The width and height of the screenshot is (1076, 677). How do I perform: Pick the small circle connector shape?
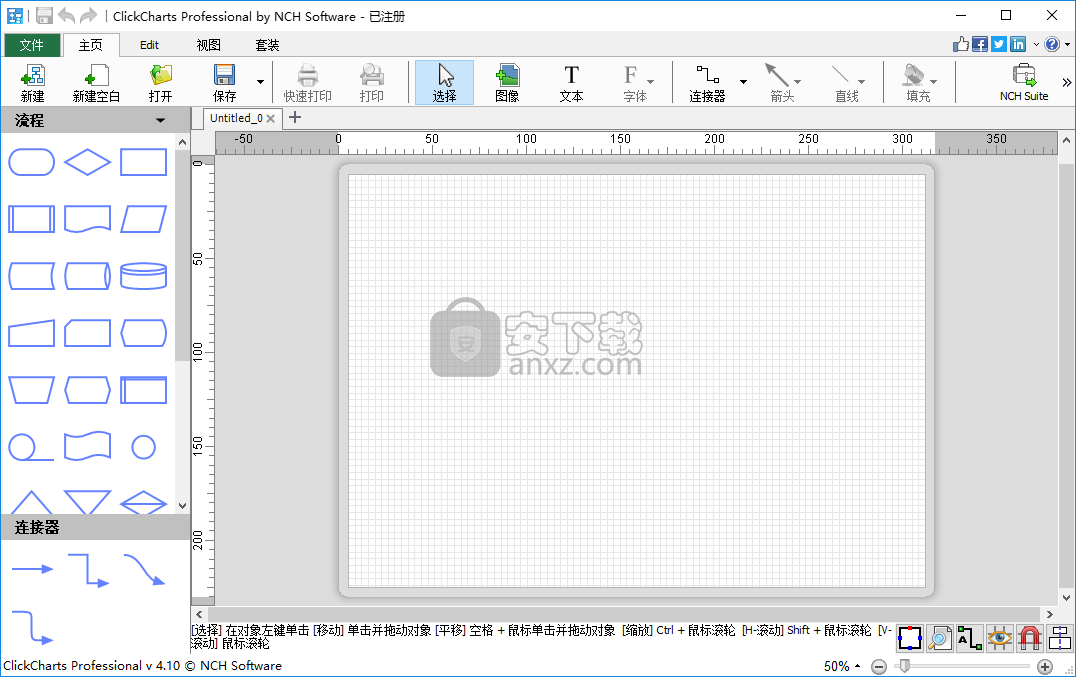[143, 447]
